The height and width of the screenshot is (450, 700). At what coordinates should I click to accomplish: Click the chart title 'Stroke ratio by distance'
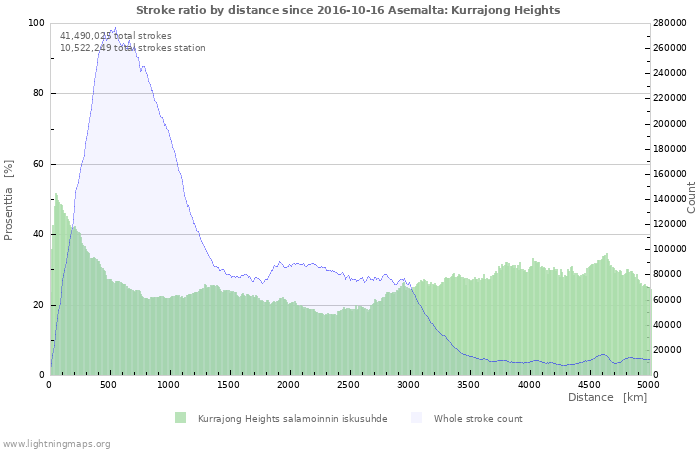(x=348, y=10)
